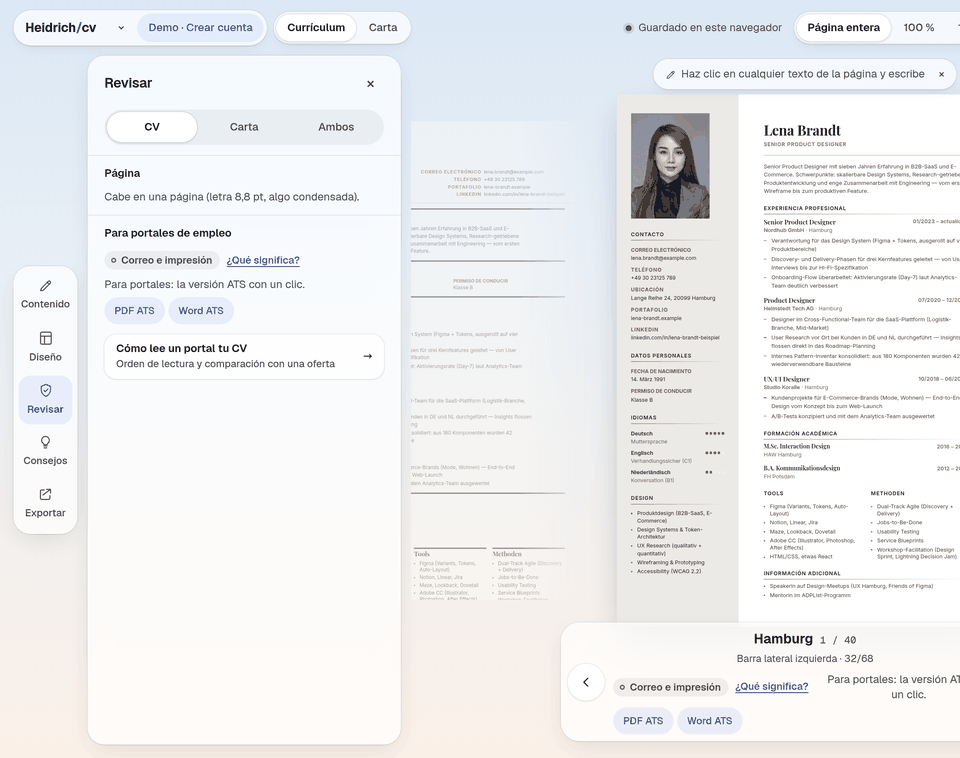Click Englisch language rating dots
The image size is (960, 758).
tap(714, 453)
